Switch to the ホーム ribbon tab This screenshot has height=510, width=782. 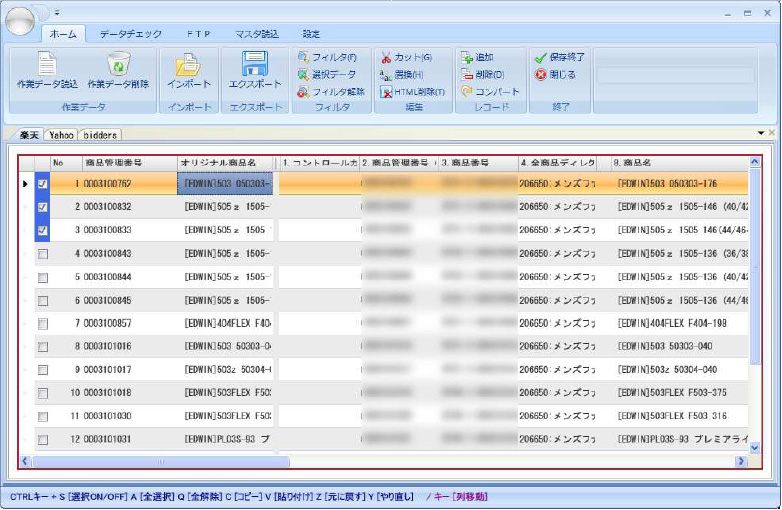[x=63, y=34]
